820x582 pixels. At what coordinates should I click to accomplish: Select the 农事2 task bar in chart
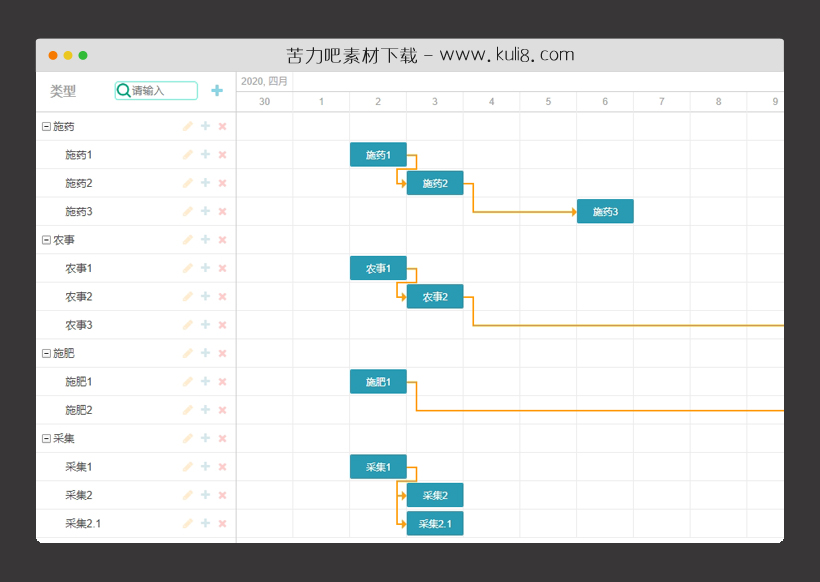pyautogui.click(x=434, y=297)
